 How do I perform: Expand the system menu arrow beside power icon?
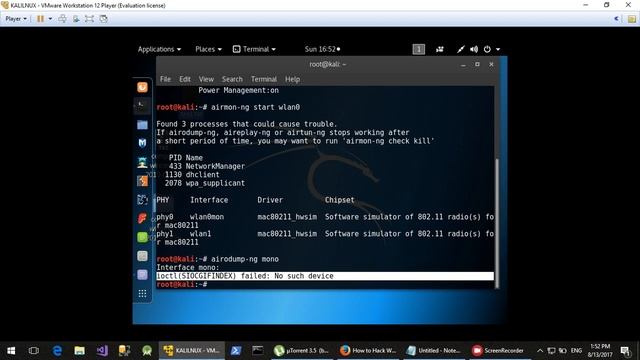pos(498,49)
